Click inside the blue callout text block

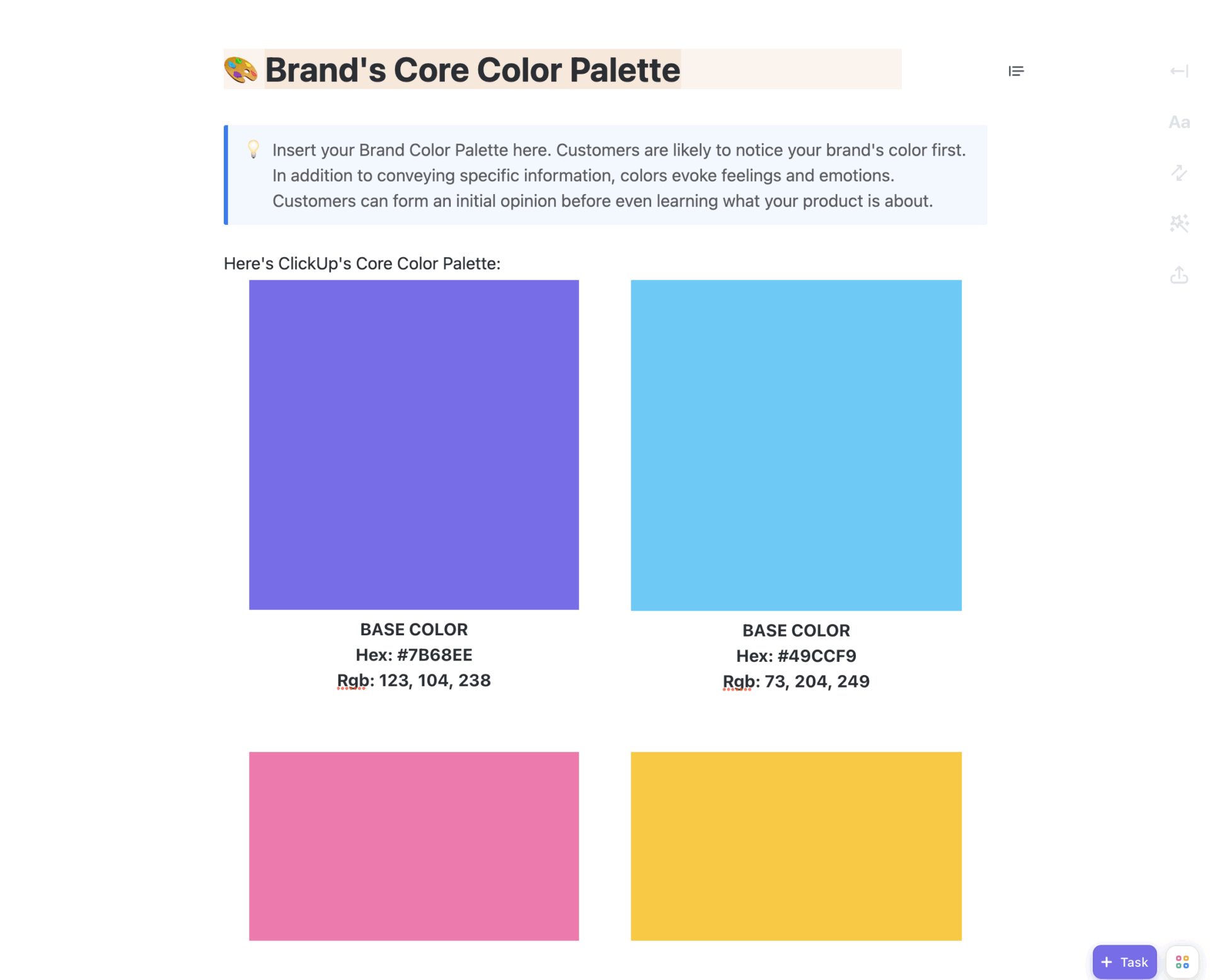pos(605,175)
